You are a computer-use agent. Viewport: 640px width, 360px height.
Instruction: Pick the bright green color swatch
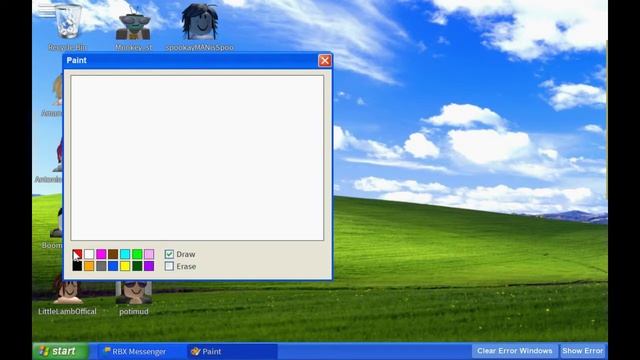pyautogui.click(x=137, y=254)
